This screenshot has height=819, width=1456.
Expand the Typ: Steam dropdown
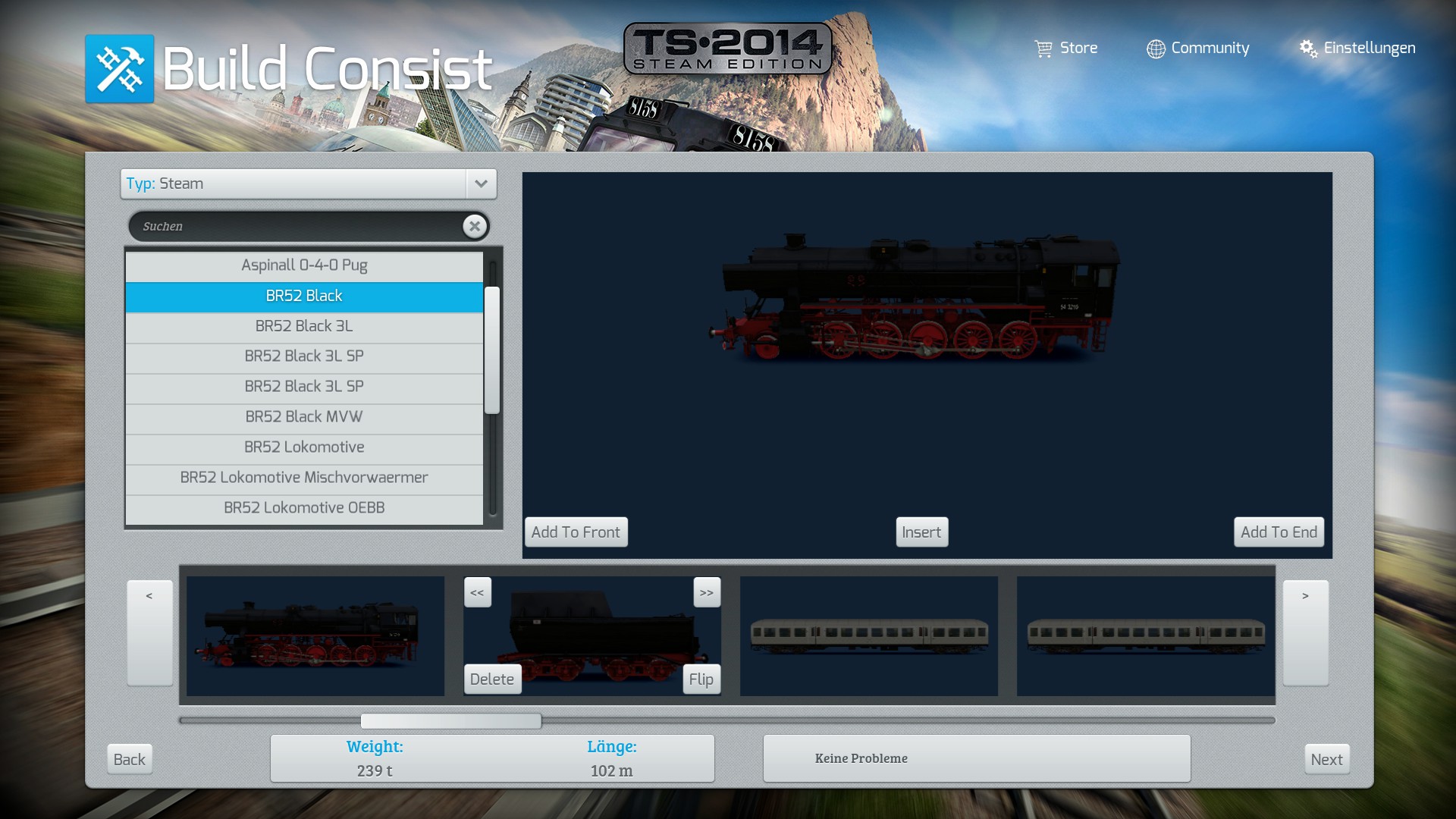pyautogui.click(x=481, y=184)
